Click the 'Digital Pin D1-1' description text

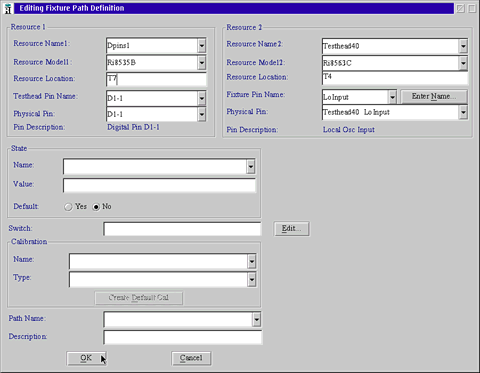[133, 127]
